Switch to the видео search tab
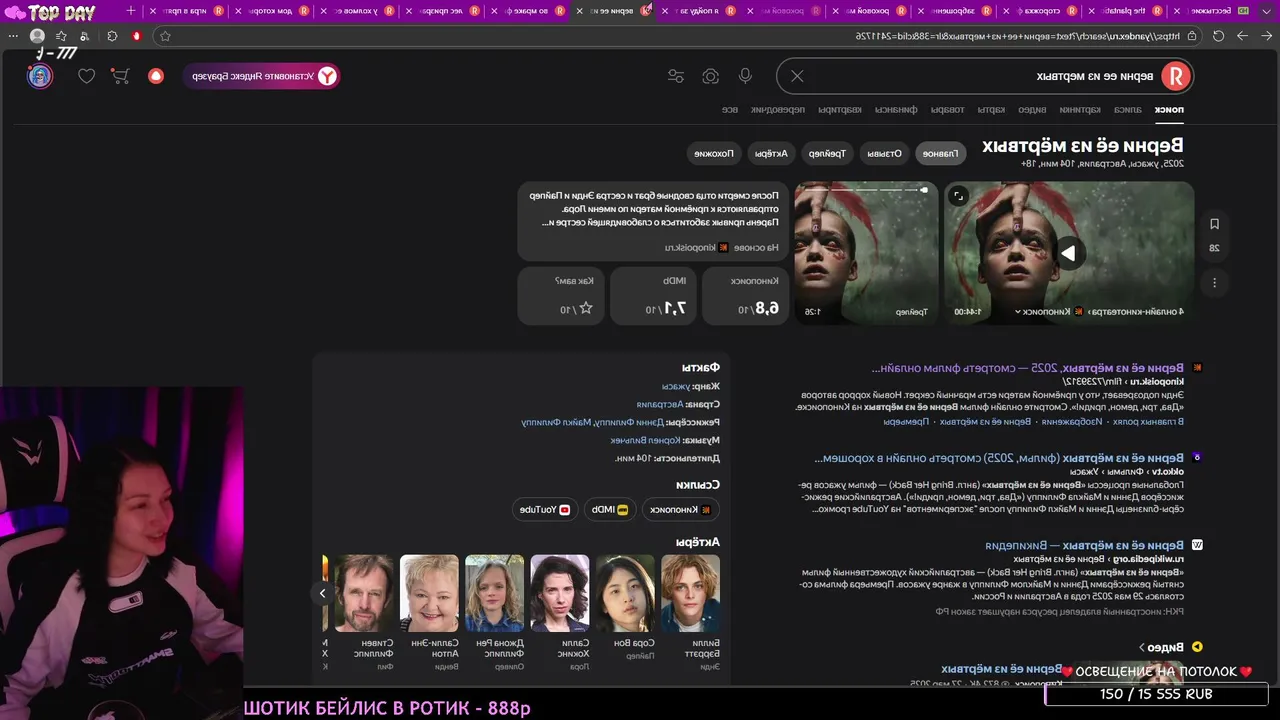 1033,110
